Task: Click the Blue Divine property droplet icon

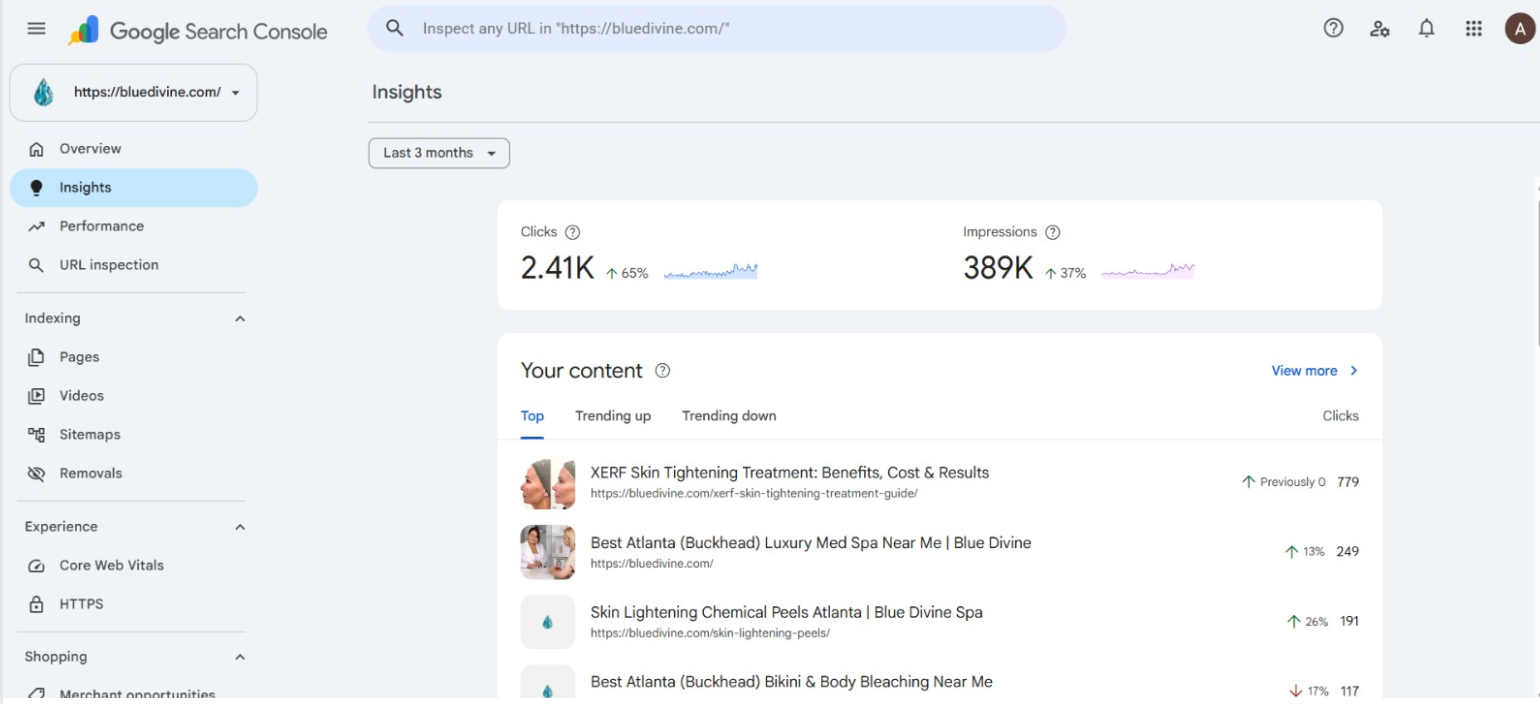Action: pyautogui.click(x=44, y=92)
